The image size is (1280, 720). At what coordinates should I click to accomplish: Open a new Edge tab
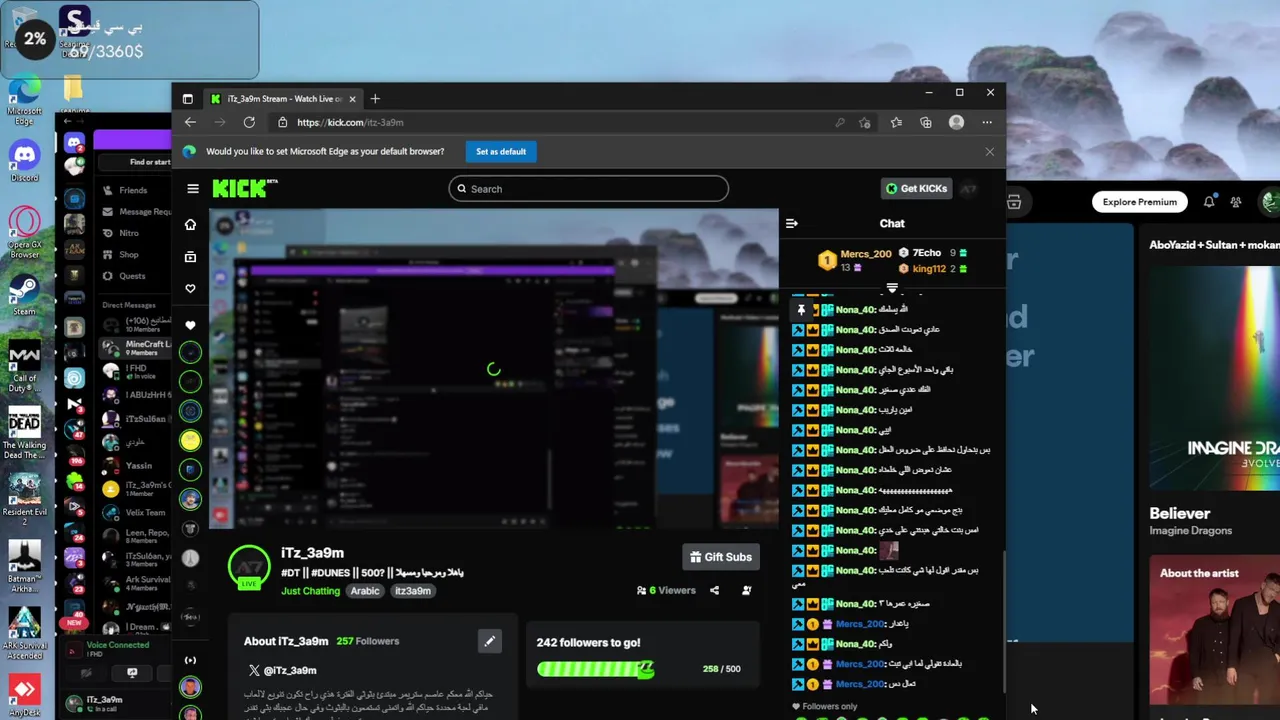(375, 99)
